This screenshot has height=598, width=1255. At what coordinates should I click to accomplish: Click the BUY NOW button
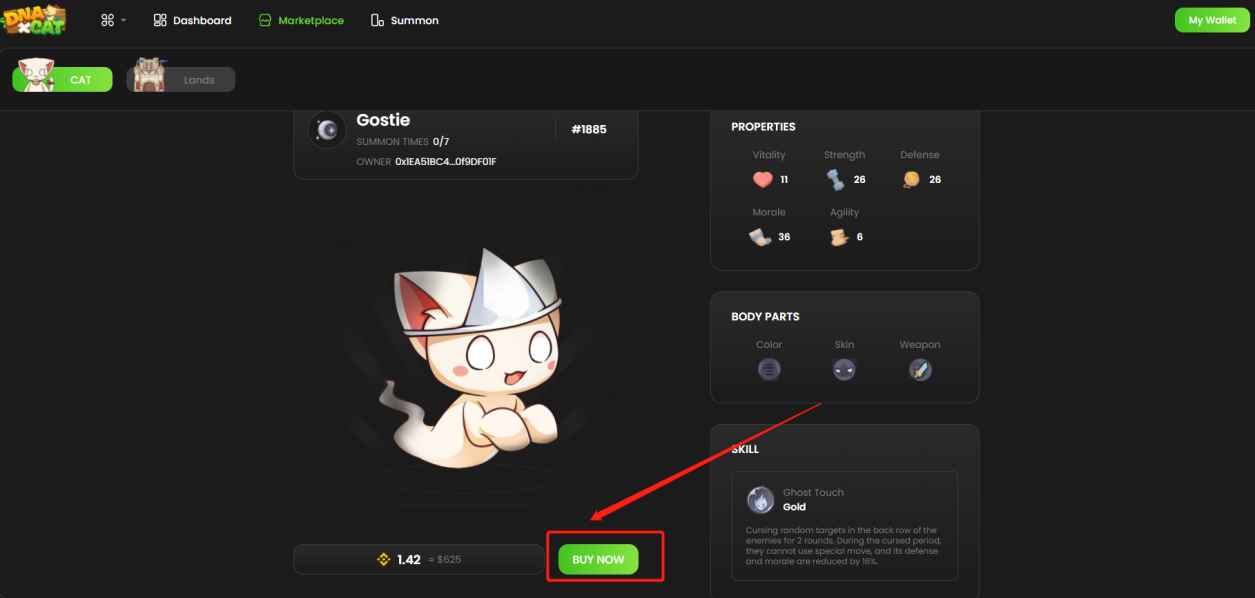pyautogui.click(x=598, y=559)
